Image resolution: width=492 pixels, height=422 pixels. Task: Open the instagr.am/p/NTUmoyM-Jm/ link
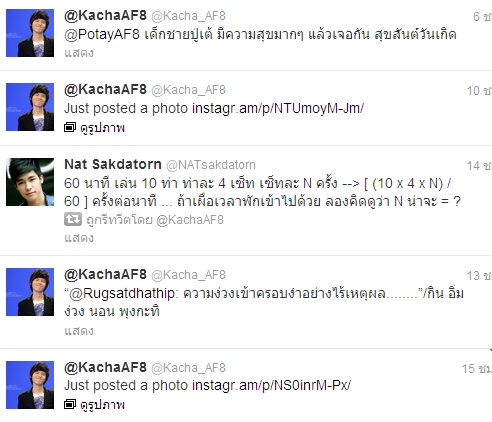[x=278, y=109]
